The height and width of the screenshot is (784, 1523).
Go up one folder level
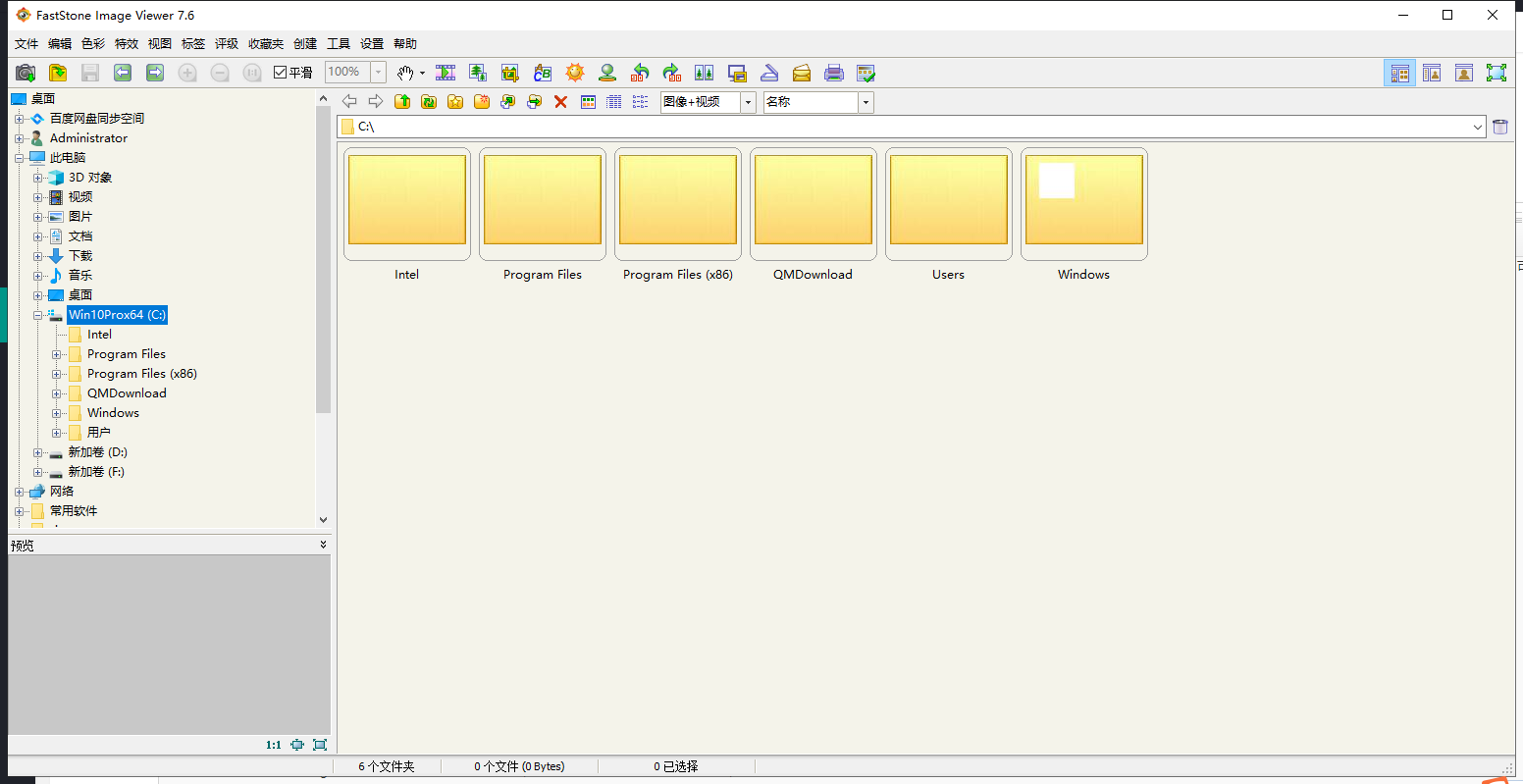402,102
